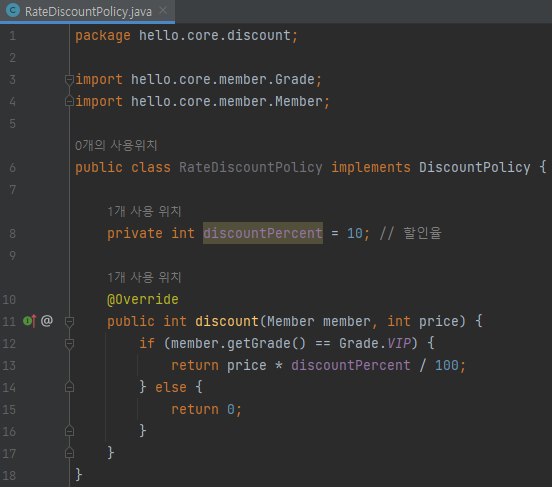
Task: Select the RateDiscountPolicy.java editor tab
Action: point(87,11)
